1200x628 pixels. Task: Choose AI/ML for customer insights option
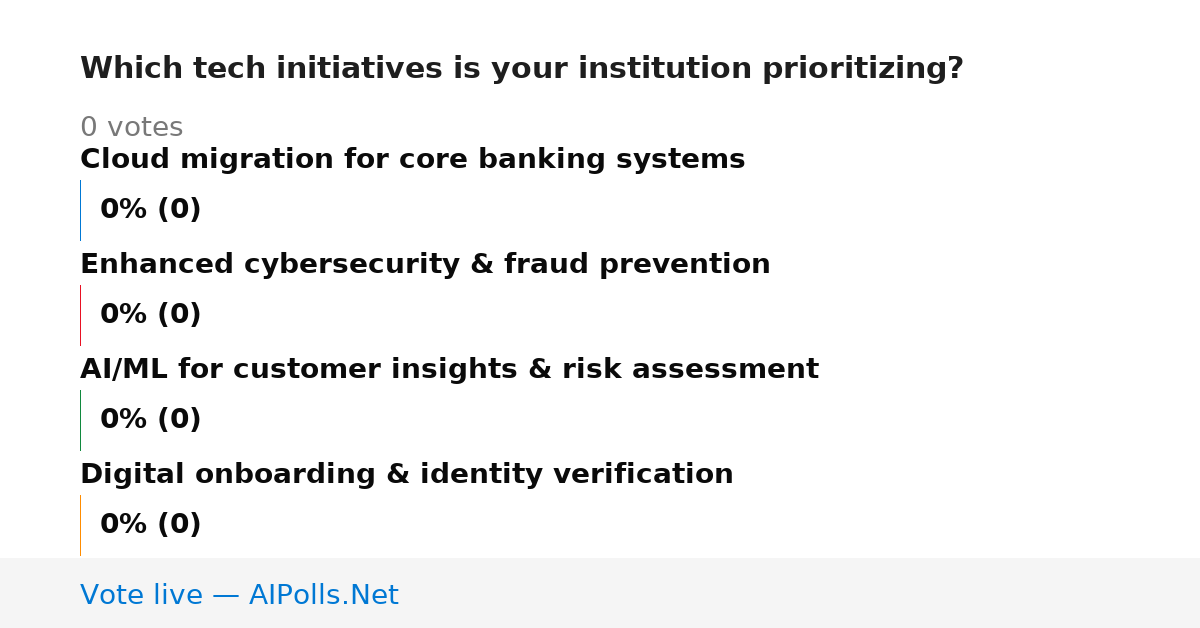[x=449, y=370]
